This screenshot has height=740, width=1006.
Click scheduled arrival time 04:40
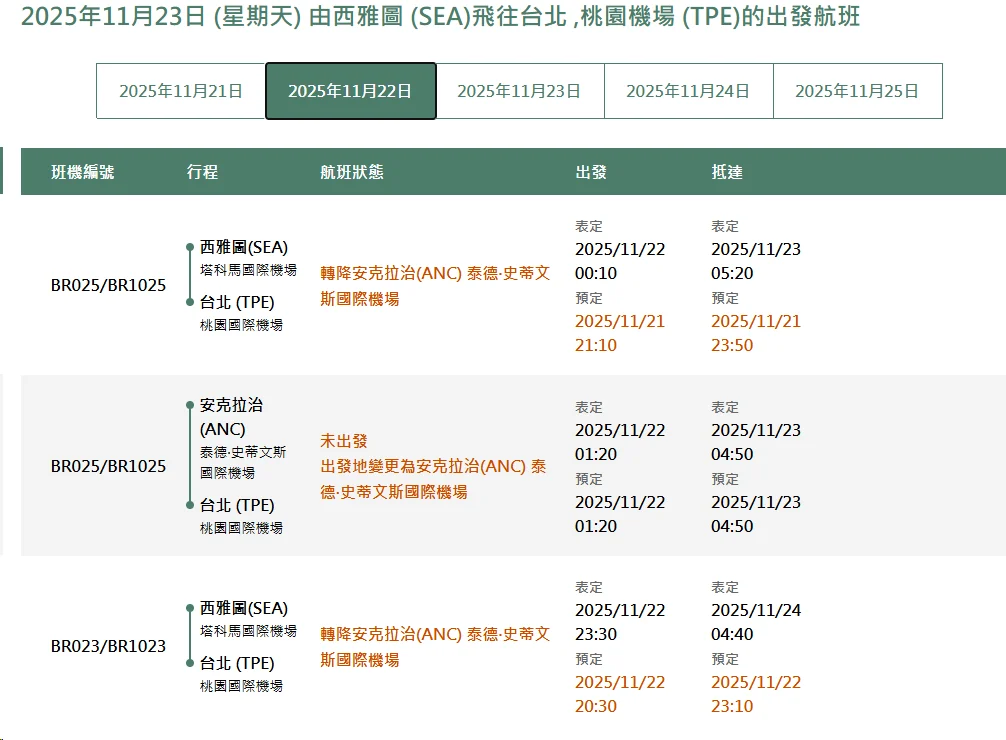point(732,634)
